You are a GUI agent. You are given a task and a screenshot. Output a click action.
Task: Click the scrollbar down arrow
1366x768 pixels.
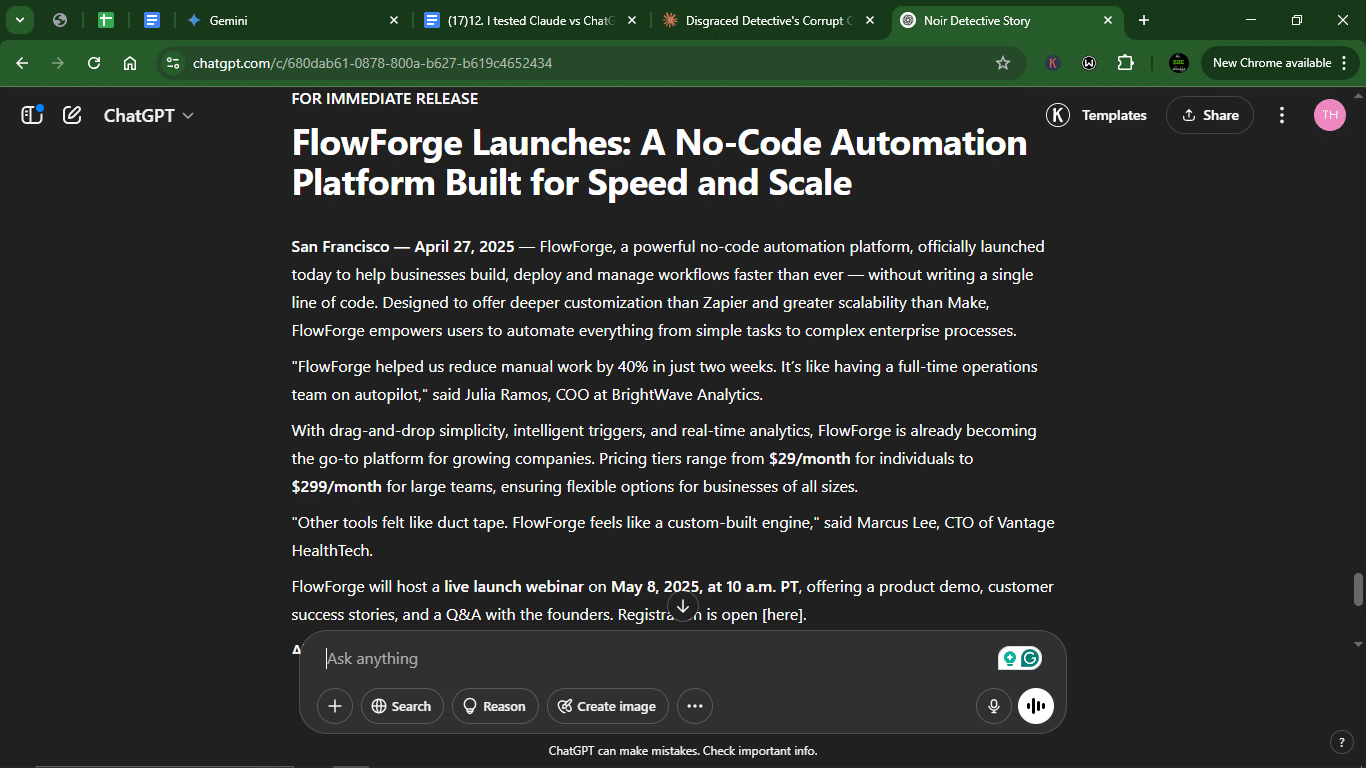click(1358, 643)
